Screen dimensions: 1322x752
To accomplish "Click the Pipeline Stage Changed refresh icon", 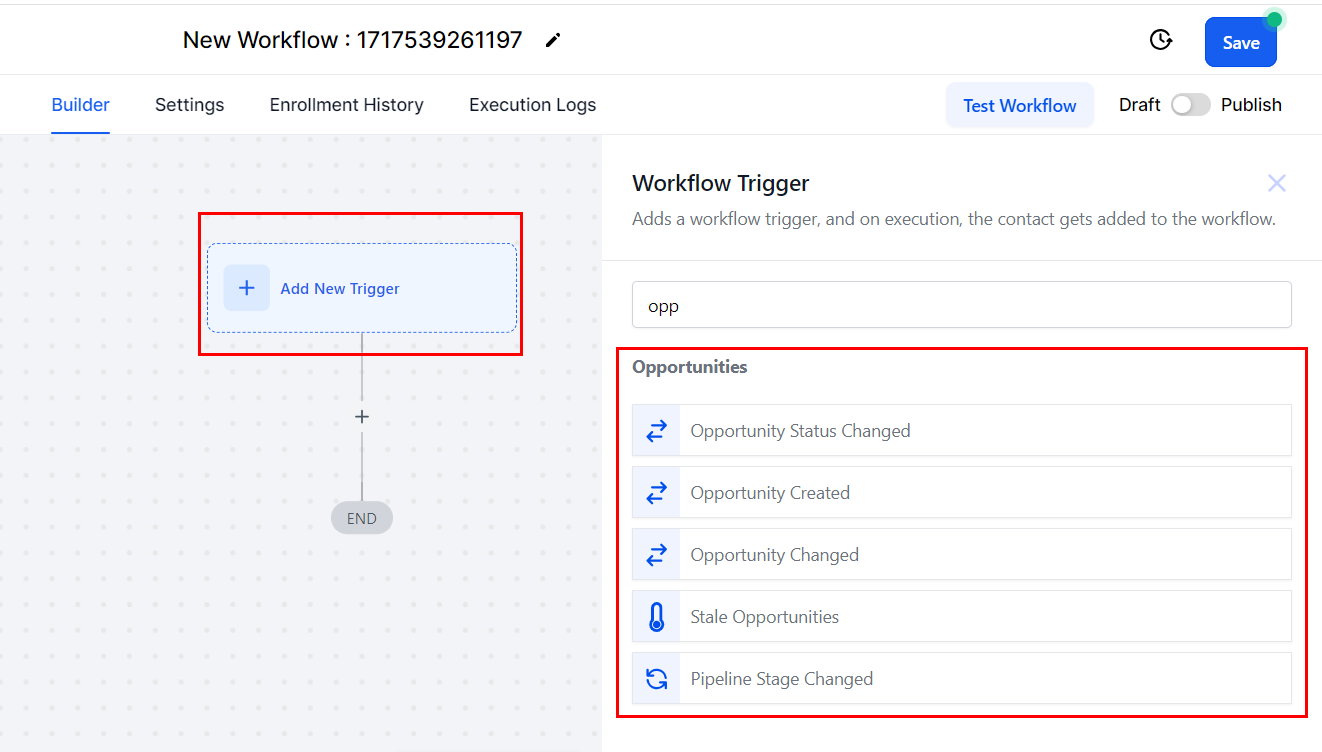I will (656, 679).
